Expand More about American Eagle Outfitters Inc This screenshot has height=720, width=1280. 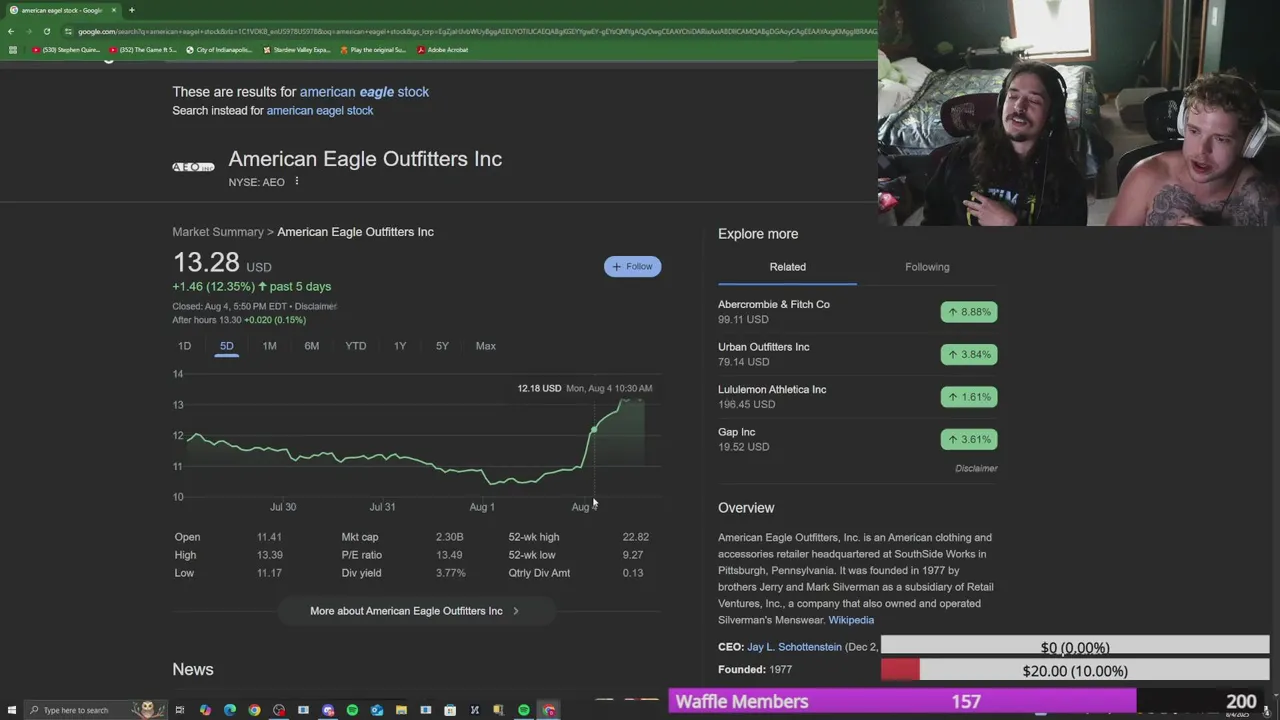[x=415, y=611]
